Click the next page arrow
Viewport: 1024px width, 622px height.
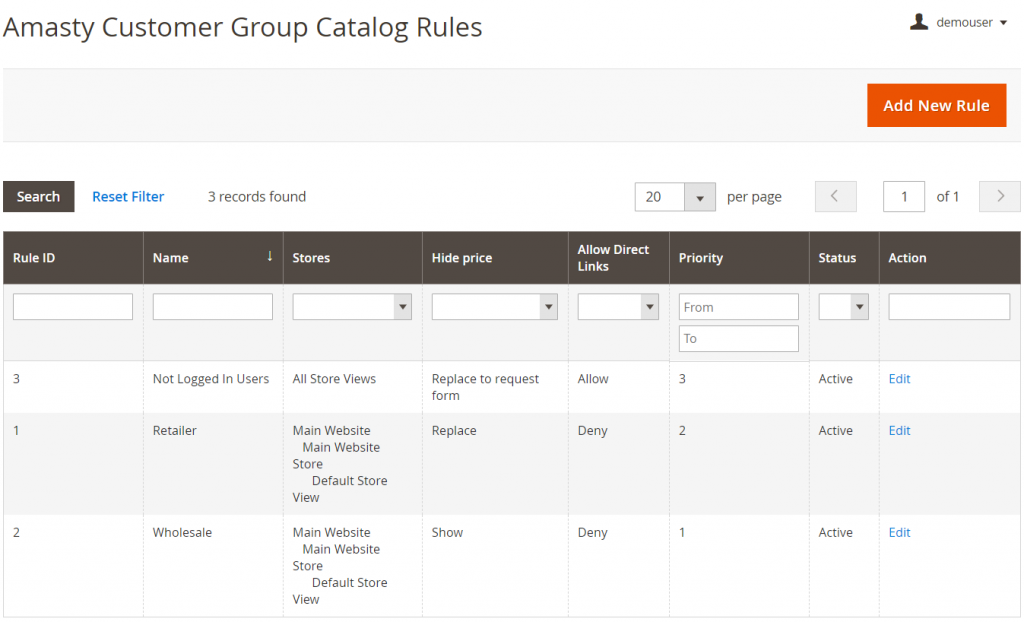point(999,196)
